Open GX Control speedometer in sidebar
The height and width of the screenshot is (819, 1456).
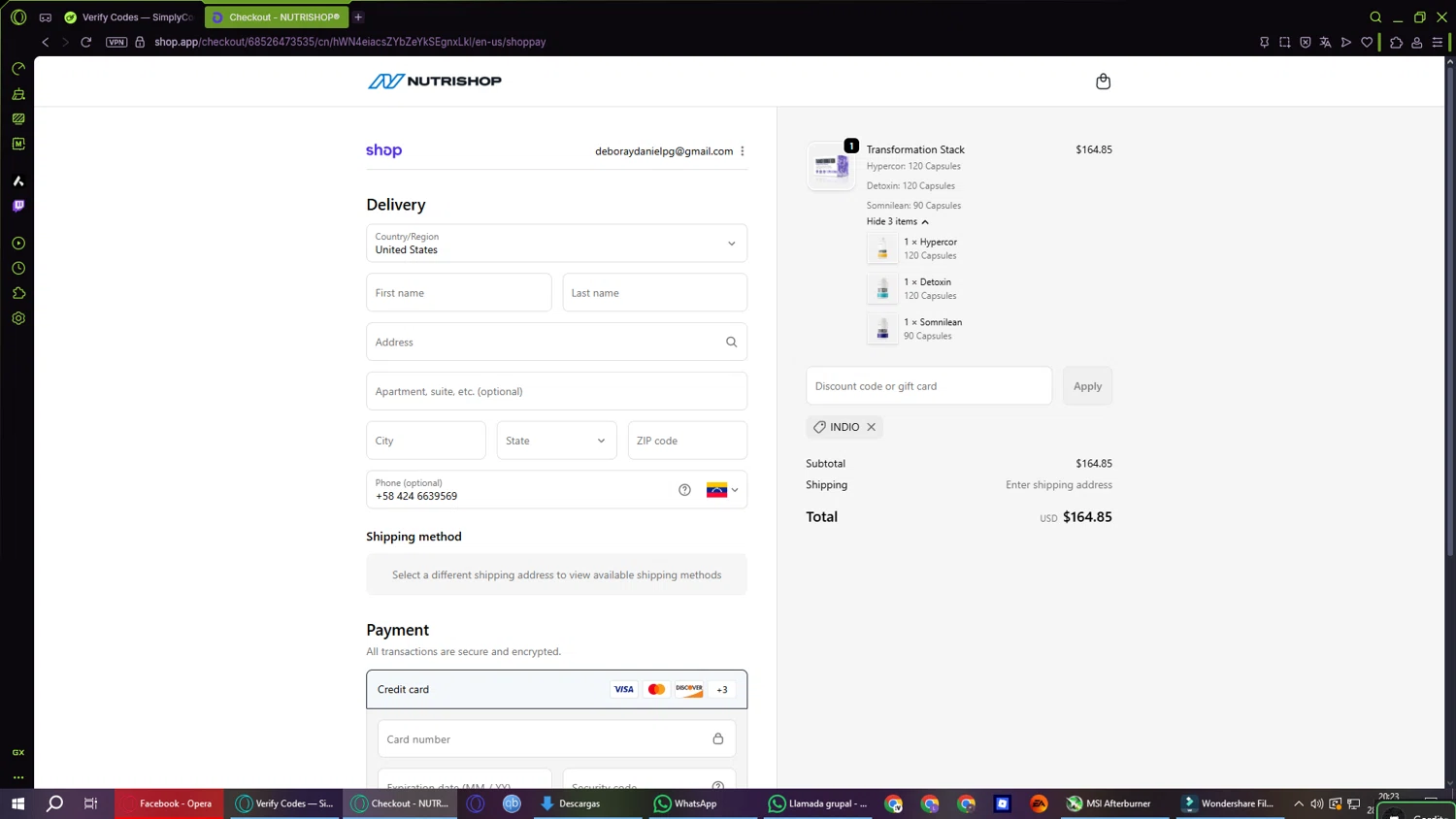point(18,69)
